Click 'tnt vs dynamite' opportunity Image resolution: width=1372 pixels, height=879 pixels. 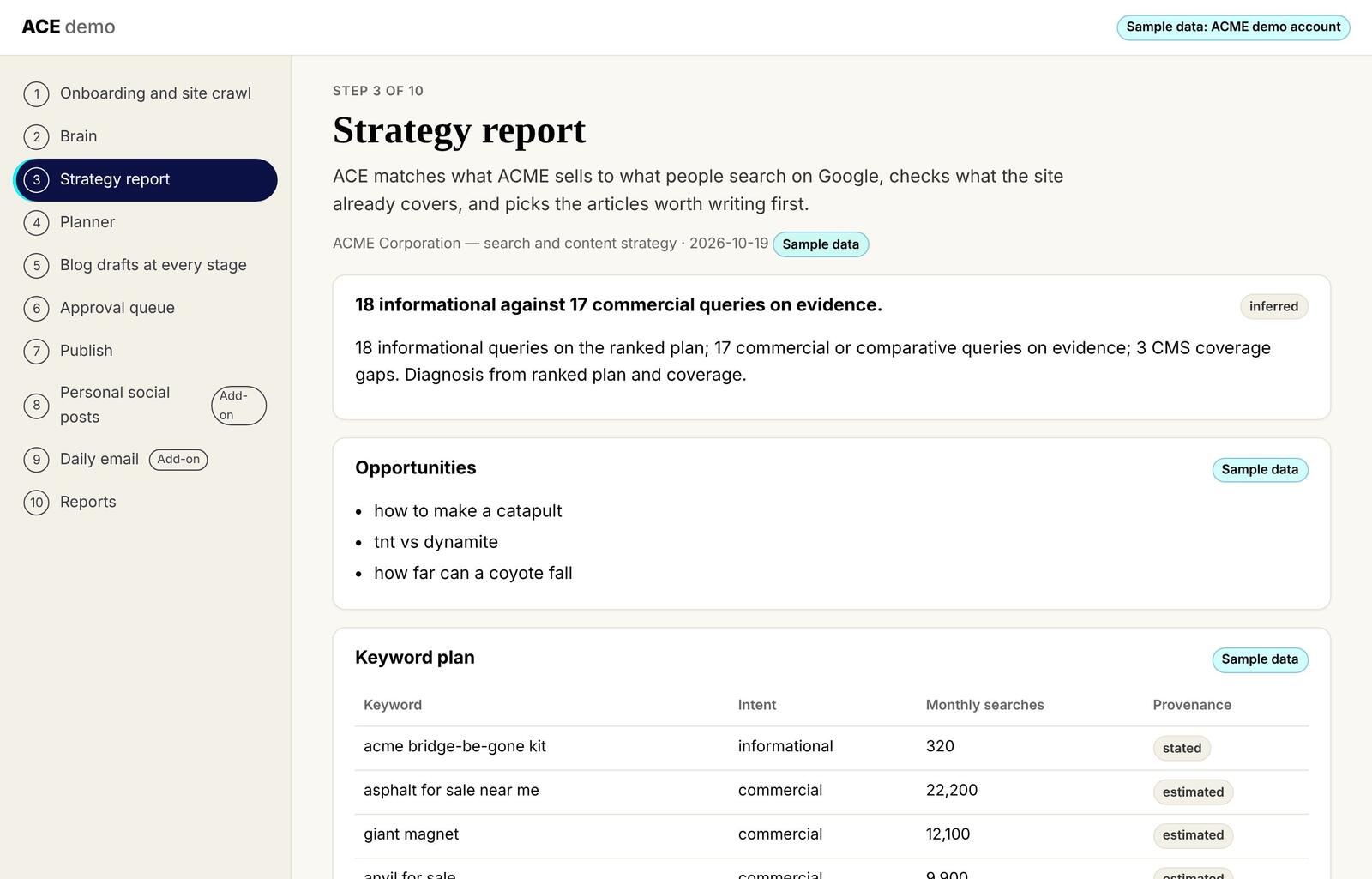(x=436, y=542)
